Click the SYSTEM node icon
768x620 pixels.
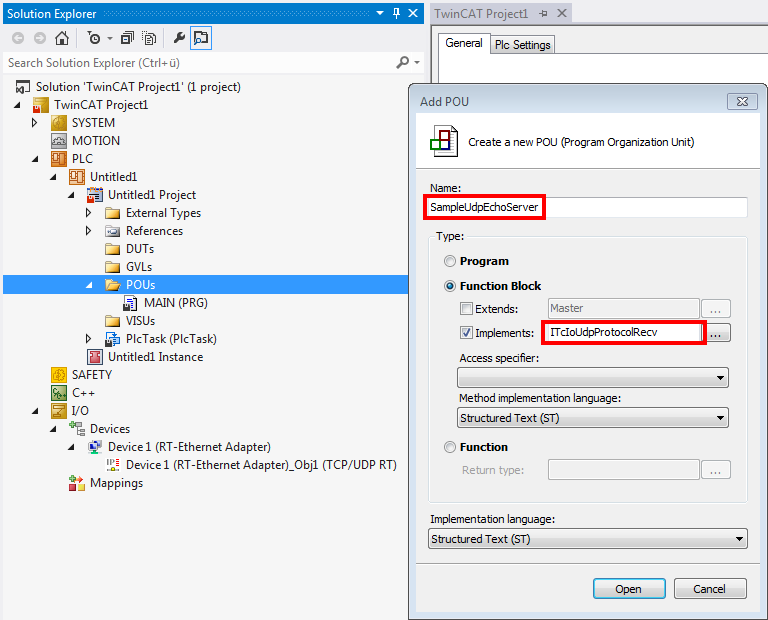click(x=59, y=122)
